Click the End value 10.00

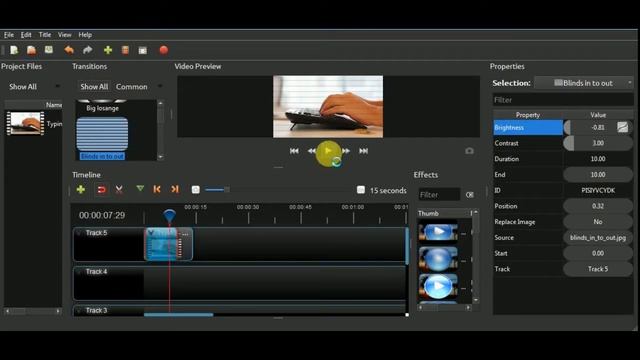coord(598,175)
